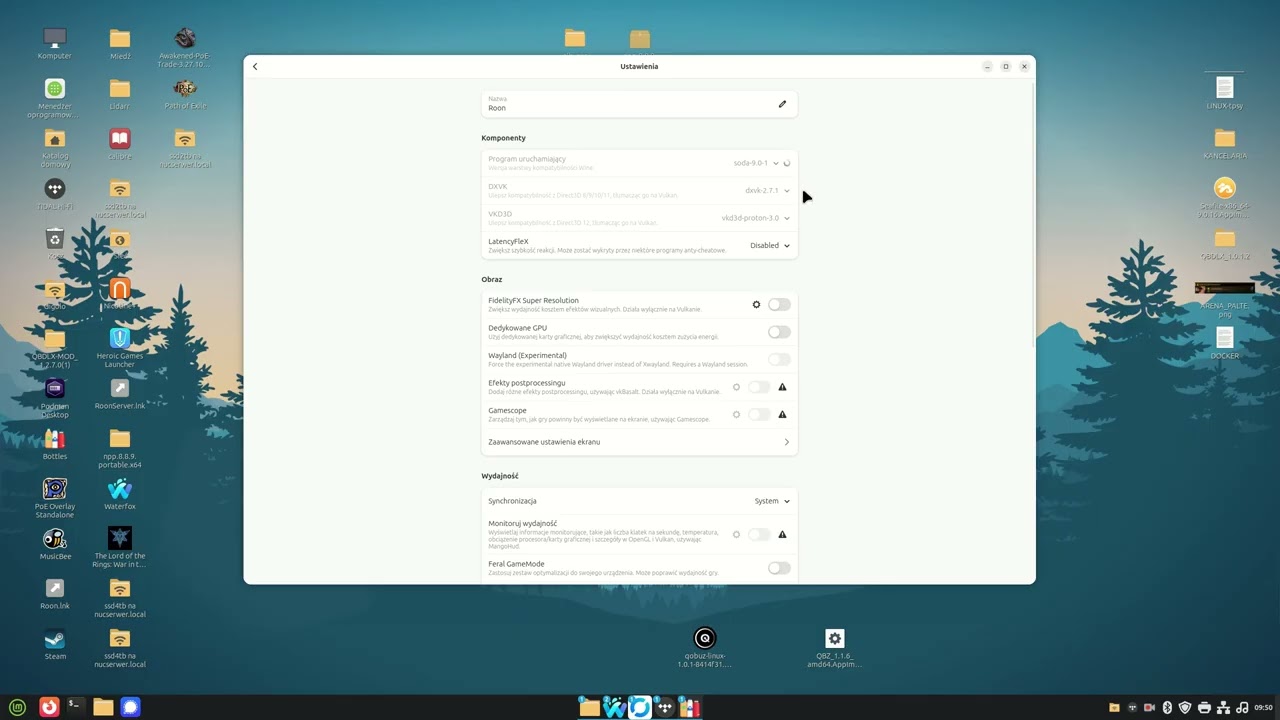This screenshot has width=1280, height=720.
Task: Go back using the header arrow
Action: pos(255,67)
